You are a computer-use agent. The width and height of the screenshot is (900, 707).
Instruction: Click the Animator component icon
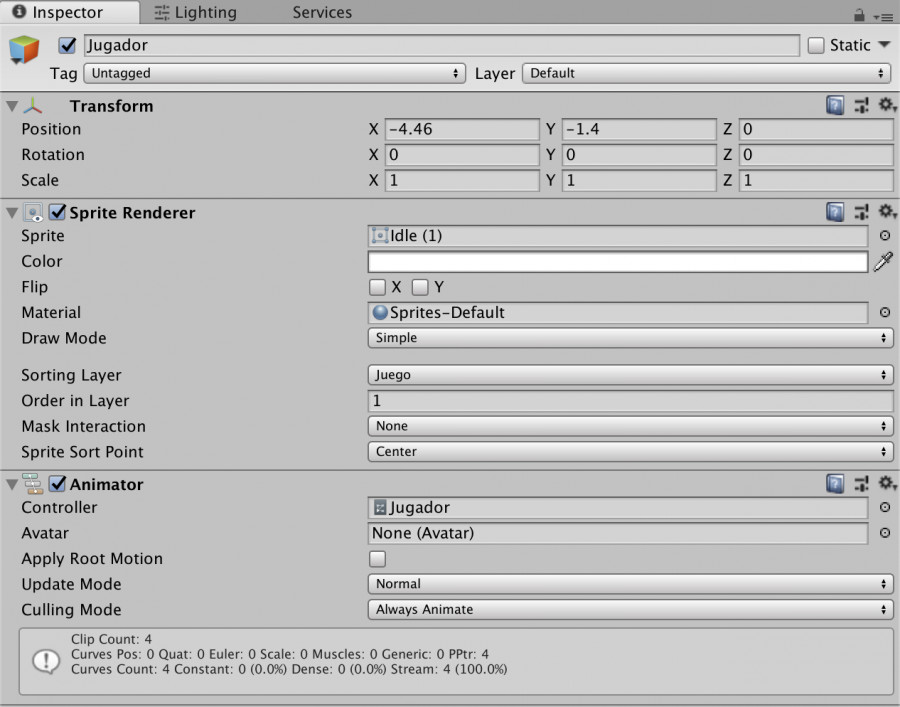click(x=33, y=484)
